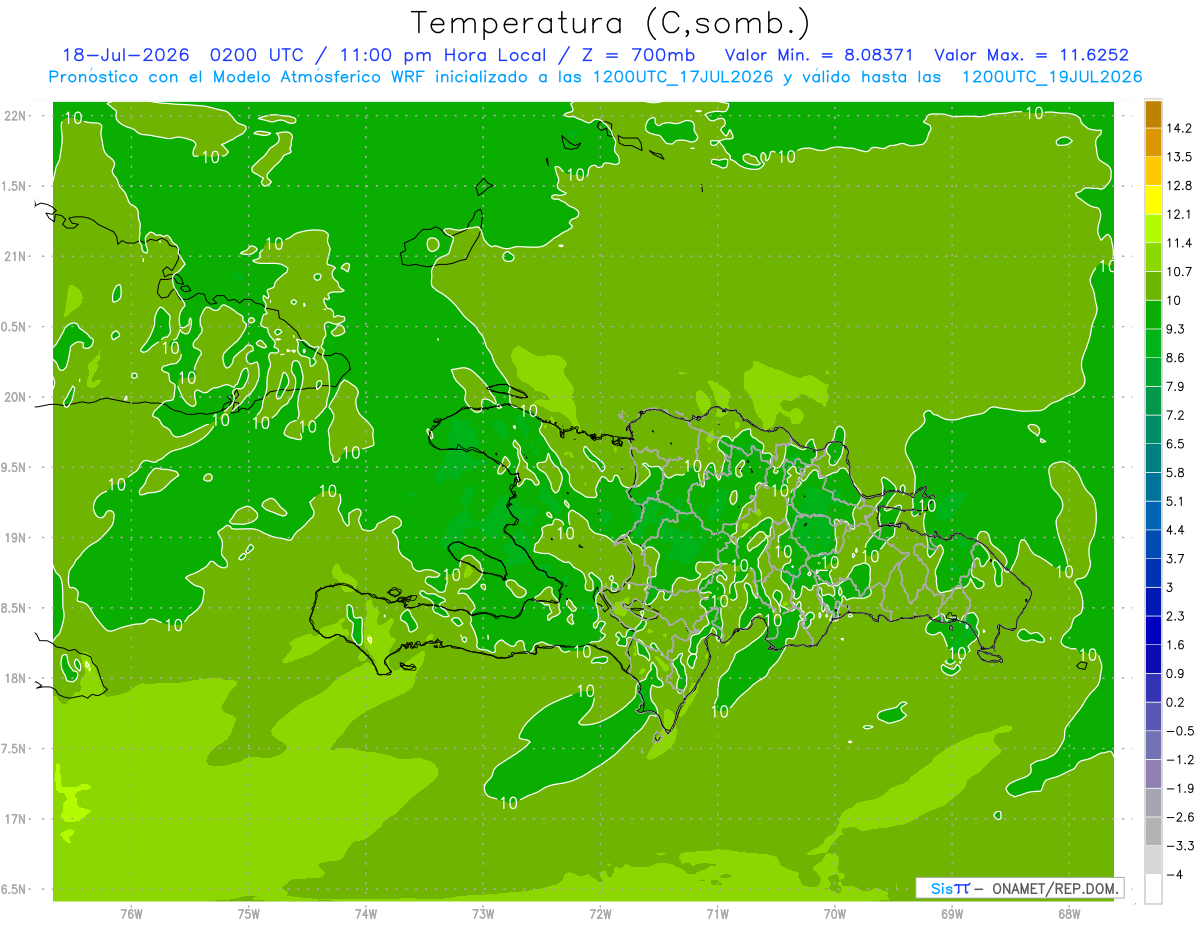Click the '68W' longitude label

(1069, 914)
